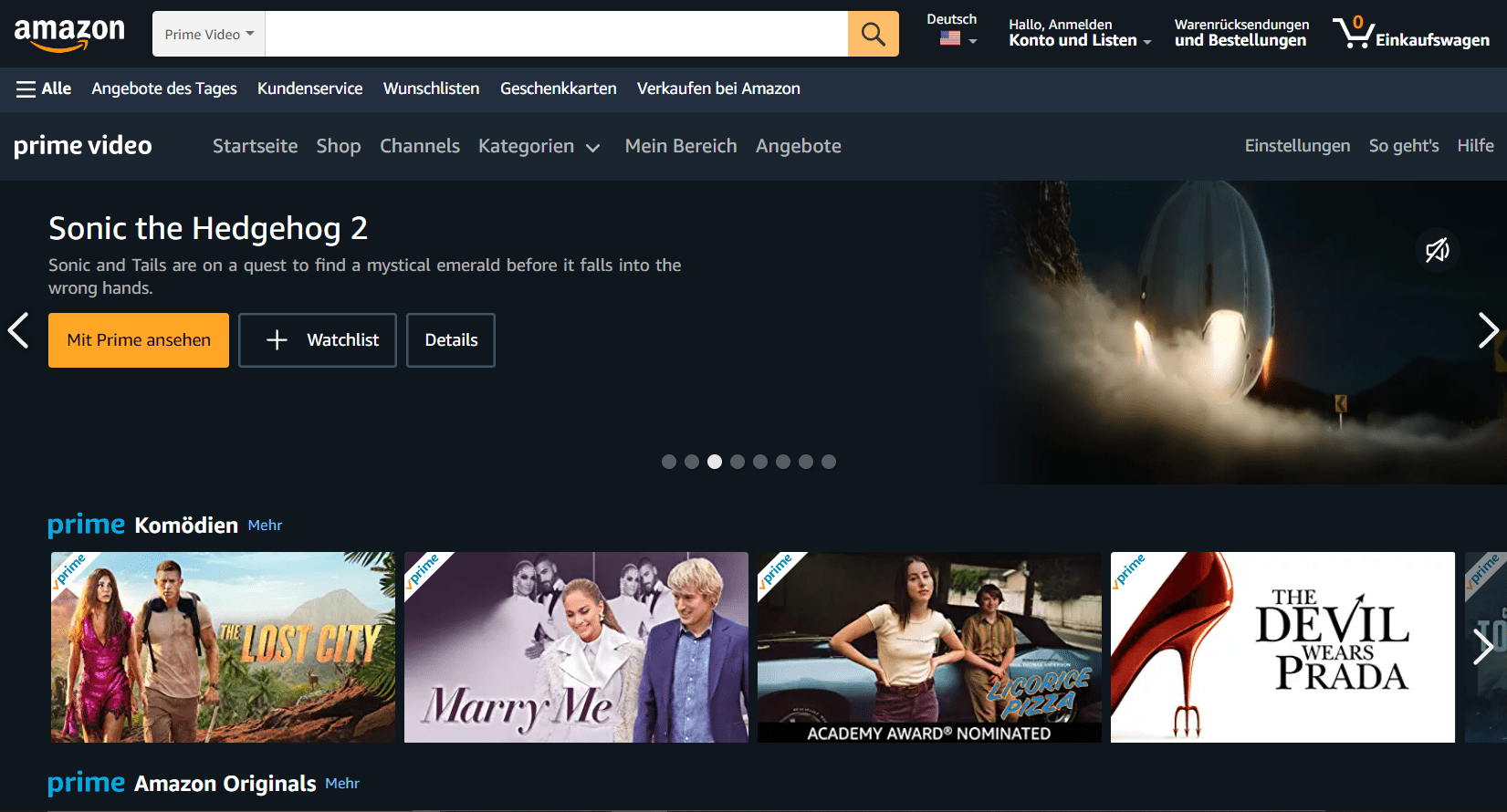Open Kundenservice page
The width and height of the screenshot is (1507, 812).
click(309, 88)
